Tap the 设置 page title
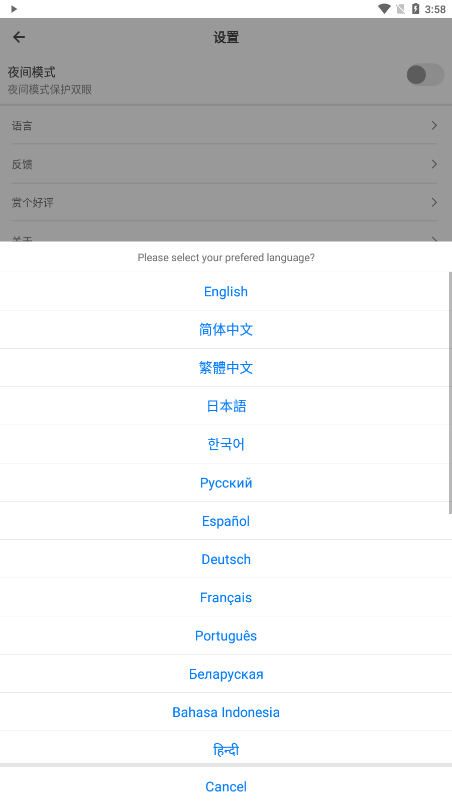The height and width of the screenshot is (805, 452). click(x=226, y=37)
